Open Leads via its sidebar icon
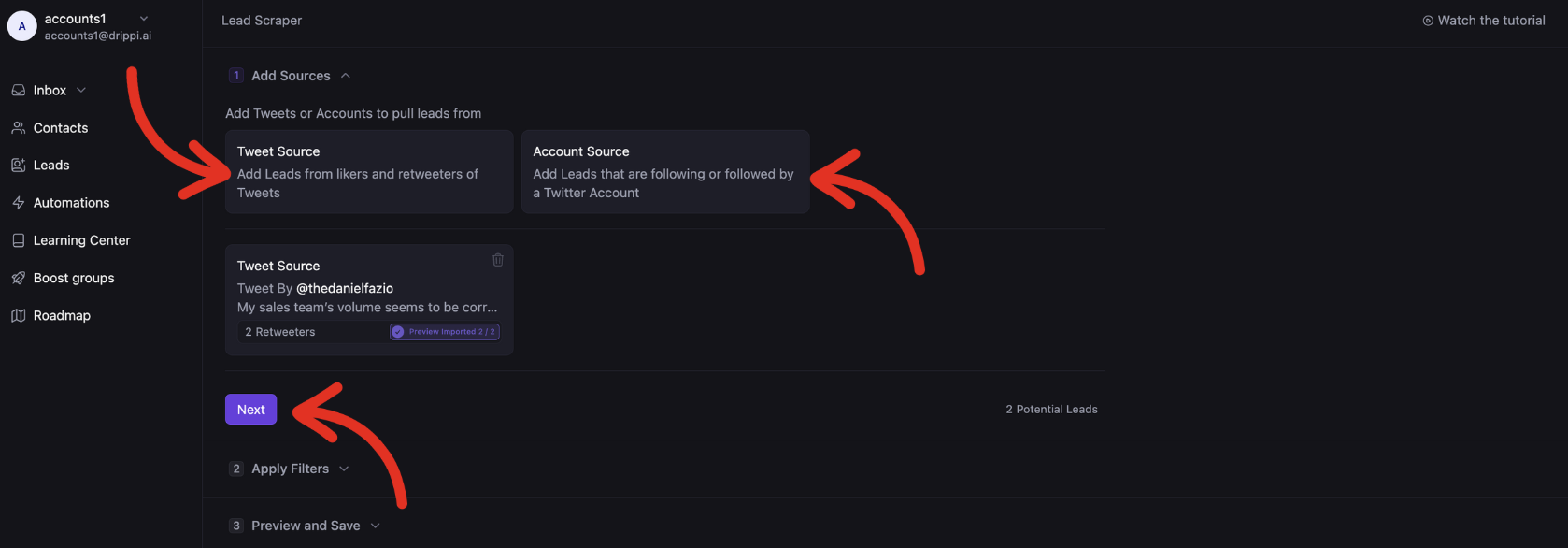This screenshot has height=548, width=1568. [19, 165]
